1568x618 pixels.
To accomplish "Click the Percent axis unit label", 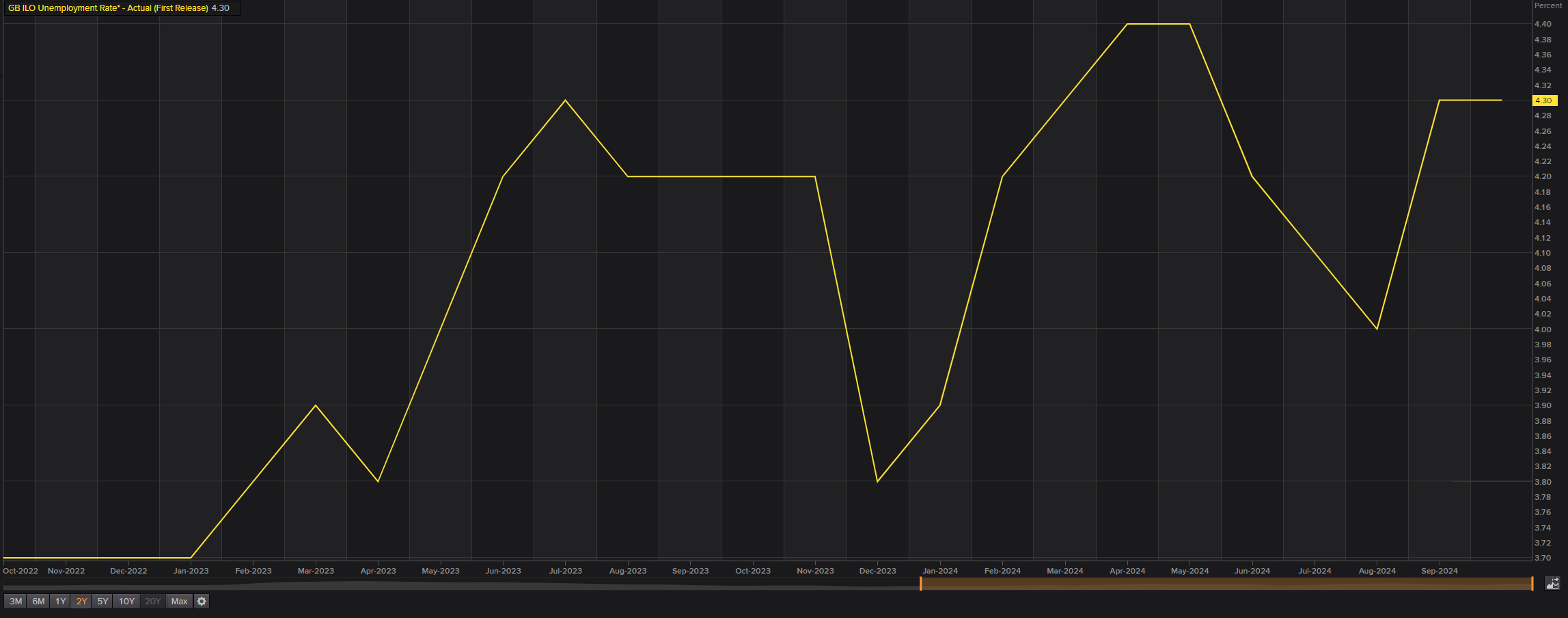I will (1548, 5).
